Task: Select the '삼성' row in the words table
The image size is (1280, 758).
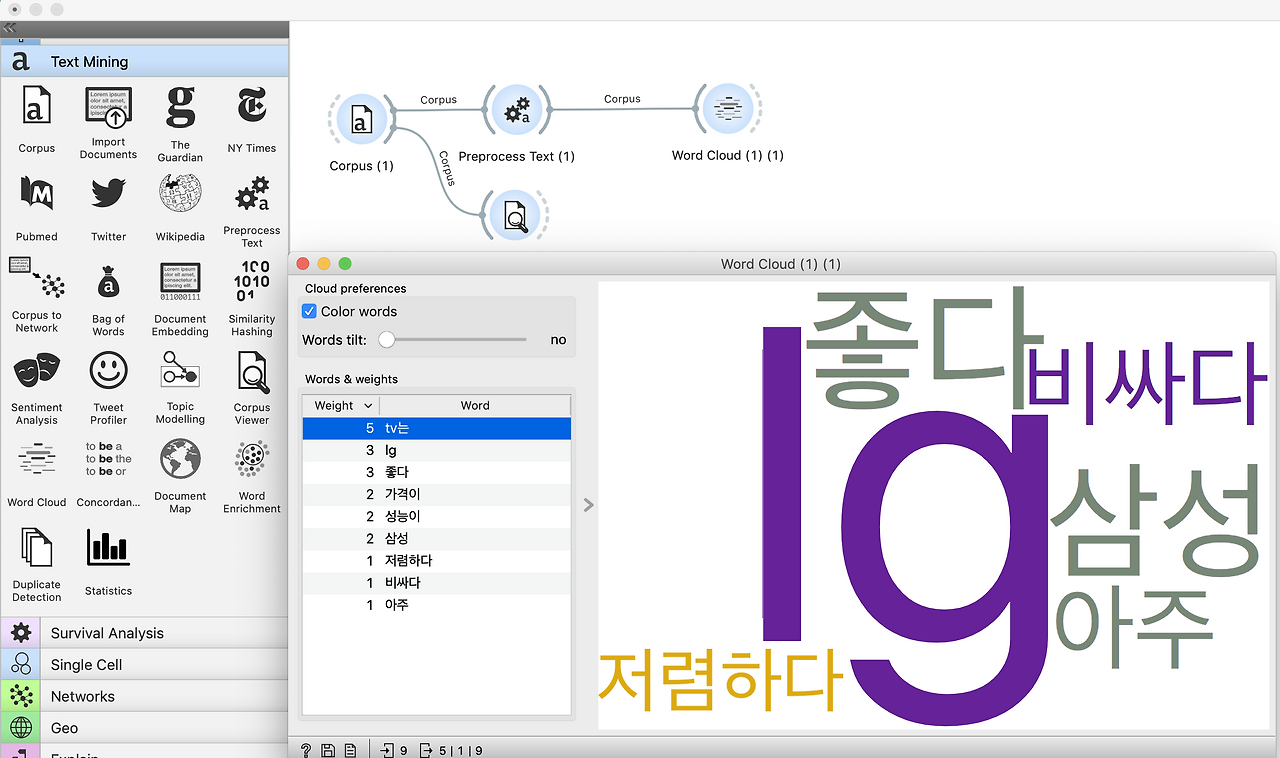Action: coord(437,538)
